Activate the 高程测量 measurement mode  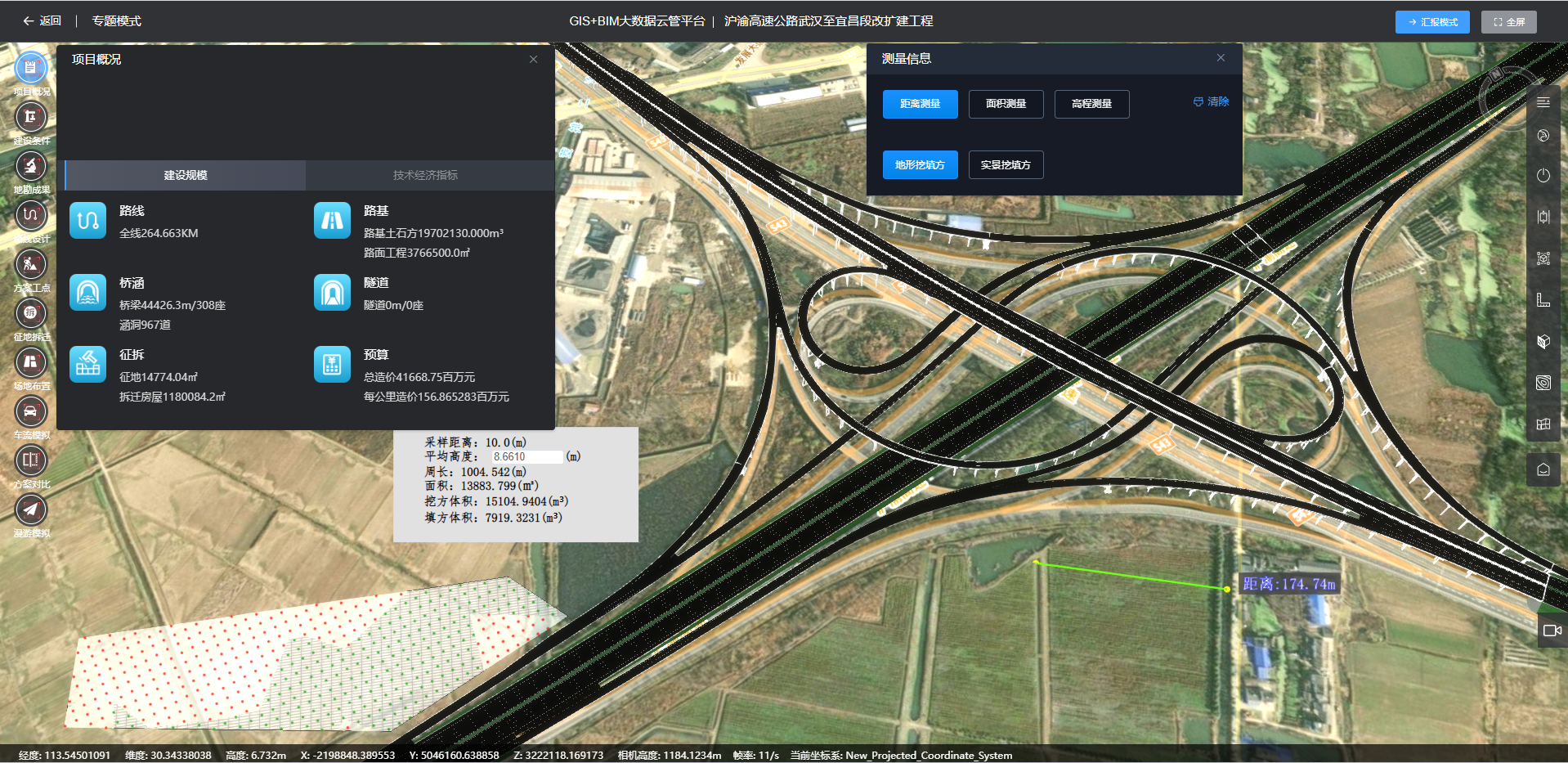1091,104
